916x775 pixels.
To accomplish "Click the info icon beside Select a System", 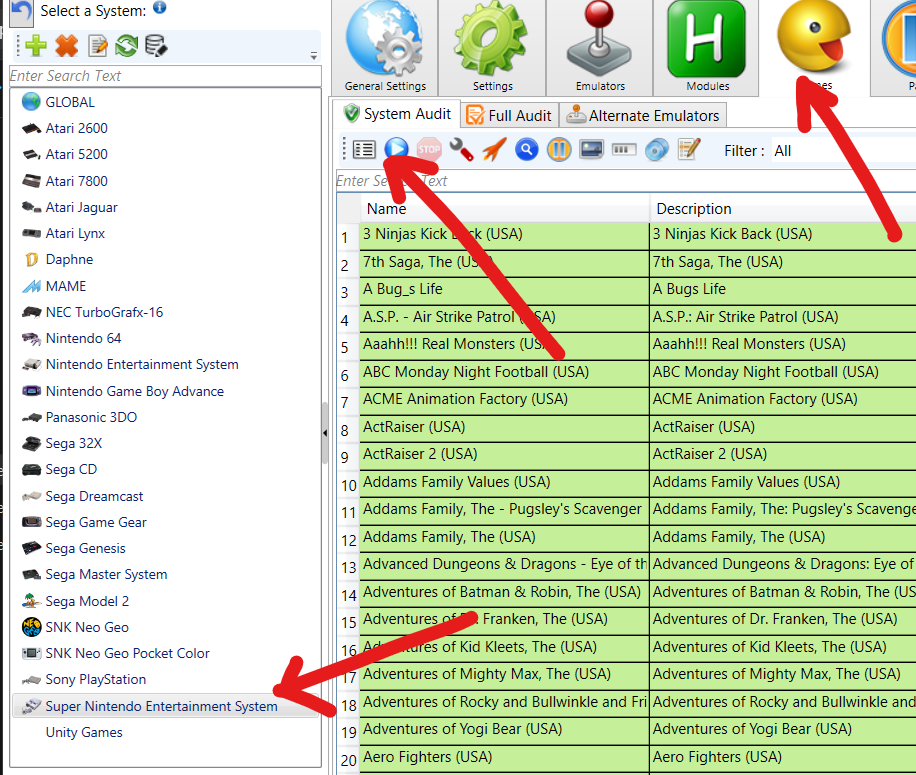I will point(159,8).
